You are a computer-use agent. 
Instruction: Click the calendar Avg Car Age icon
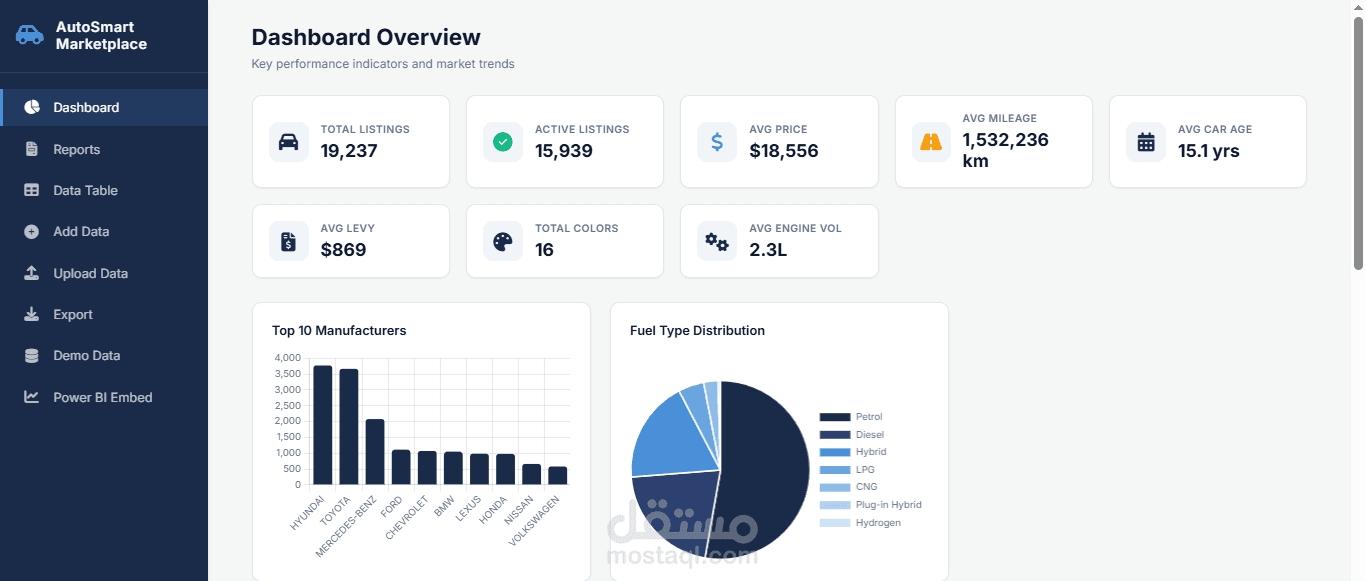click(1146, 141)
